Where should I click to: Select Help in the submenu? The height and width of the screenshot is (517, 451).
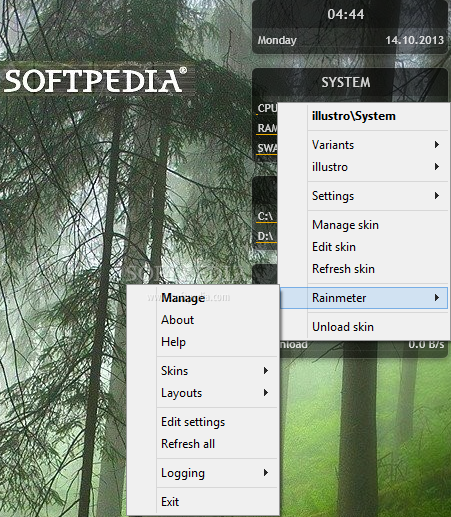pos(203,342)
